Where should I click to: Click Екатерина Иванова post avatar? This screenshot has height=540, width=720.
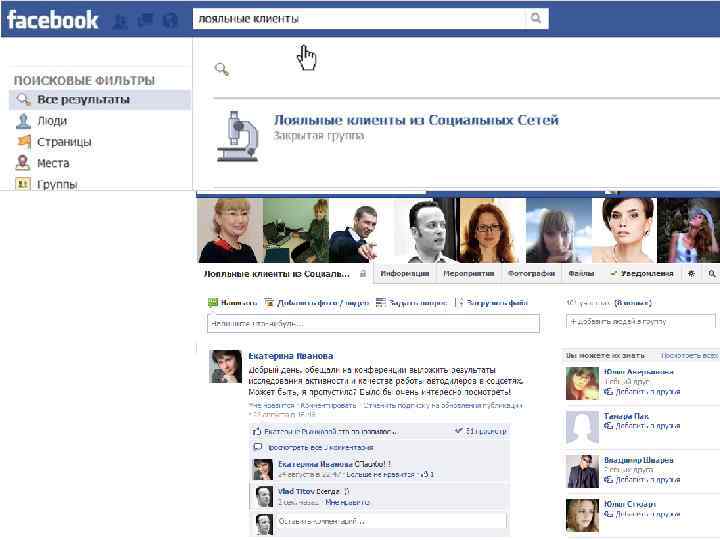pyautogui.click(x=225, y=366)
